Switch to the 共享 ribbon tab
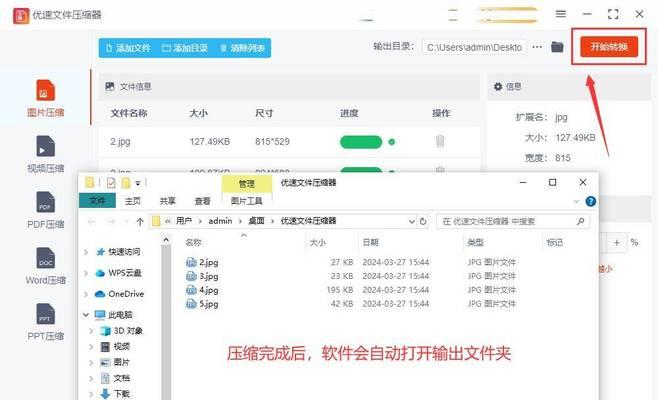This screenshot has height=400, width=658. (x=167, y=201)
